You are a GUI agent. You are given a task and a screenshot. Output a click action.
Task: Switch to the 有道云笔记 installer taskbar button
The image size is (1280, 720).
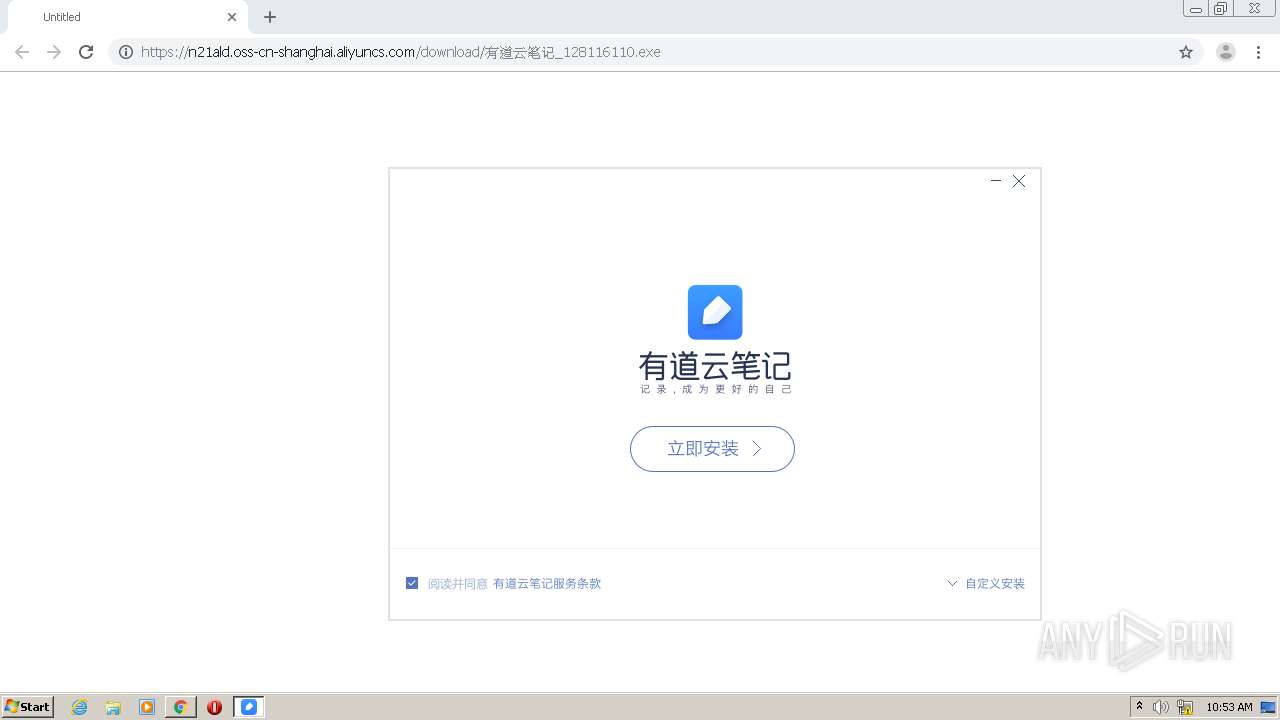pyautogui.click(x=249, y=707)
